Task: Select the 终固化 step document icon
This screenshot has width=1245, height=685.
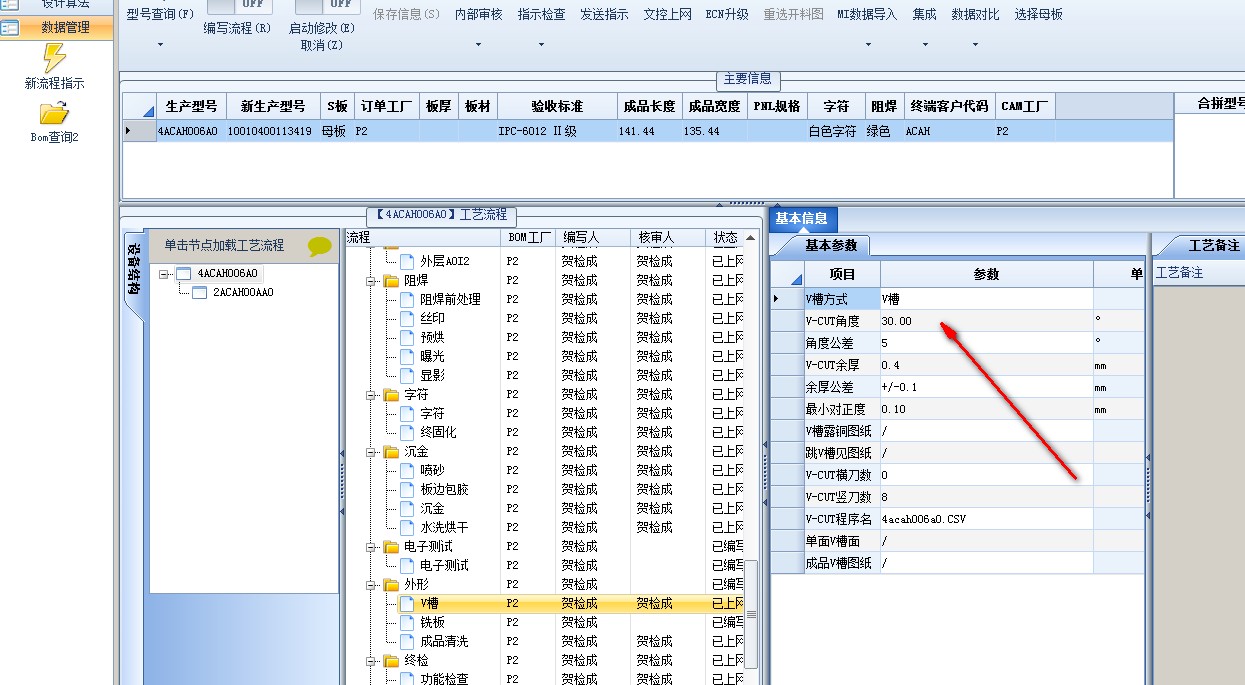Action: point(407,433)
